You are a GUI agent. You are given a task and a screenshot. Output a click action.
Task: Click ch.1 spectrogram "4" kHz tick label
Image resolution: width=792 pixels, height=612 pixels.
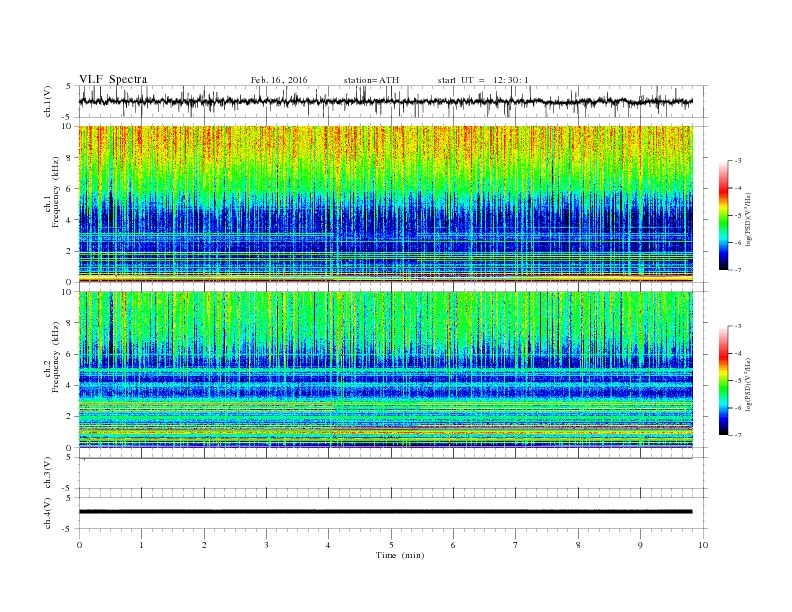70,220
